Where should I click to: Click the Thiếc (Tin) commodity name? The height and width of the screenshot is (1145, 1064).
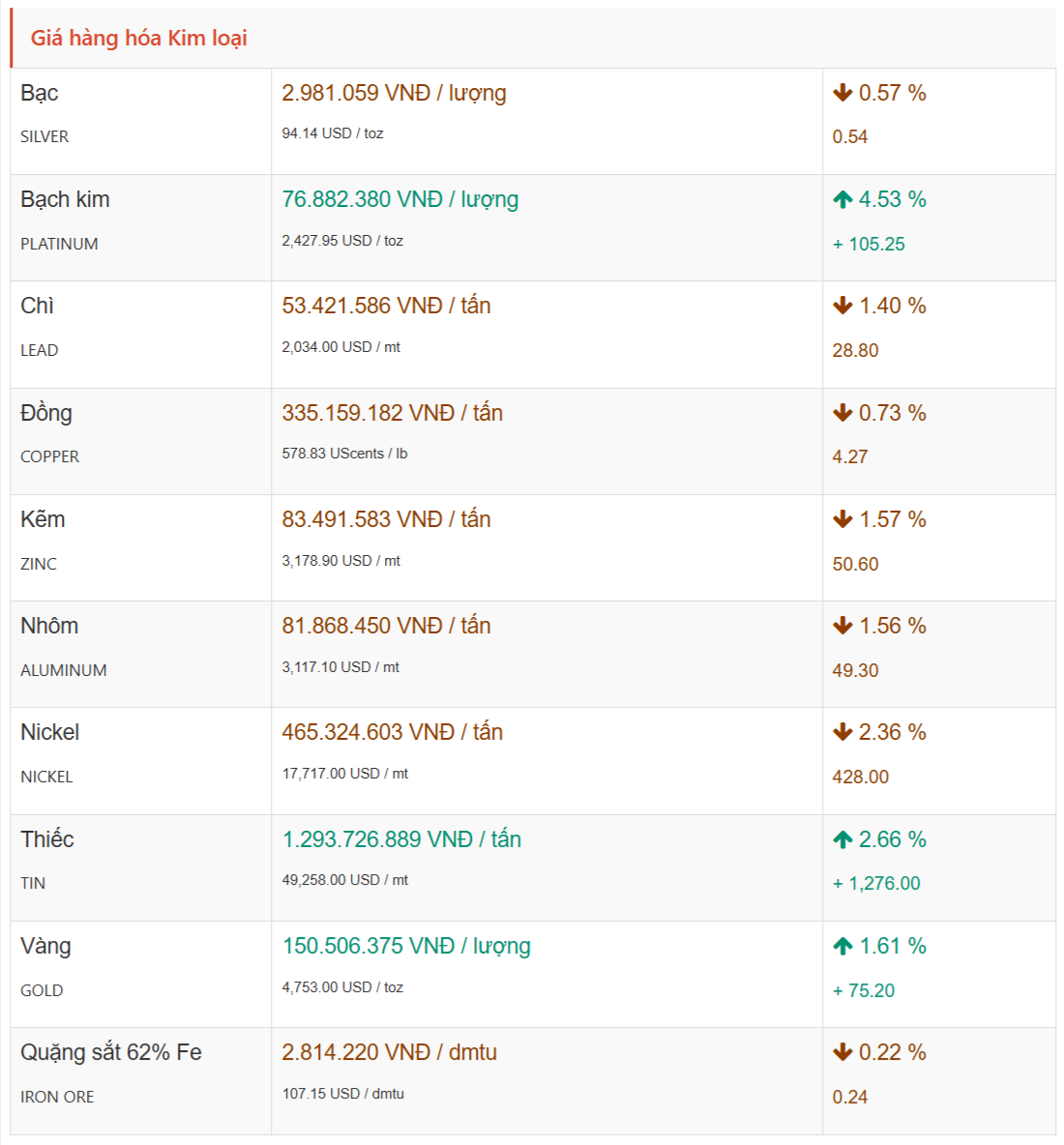(x=47, y=839)
